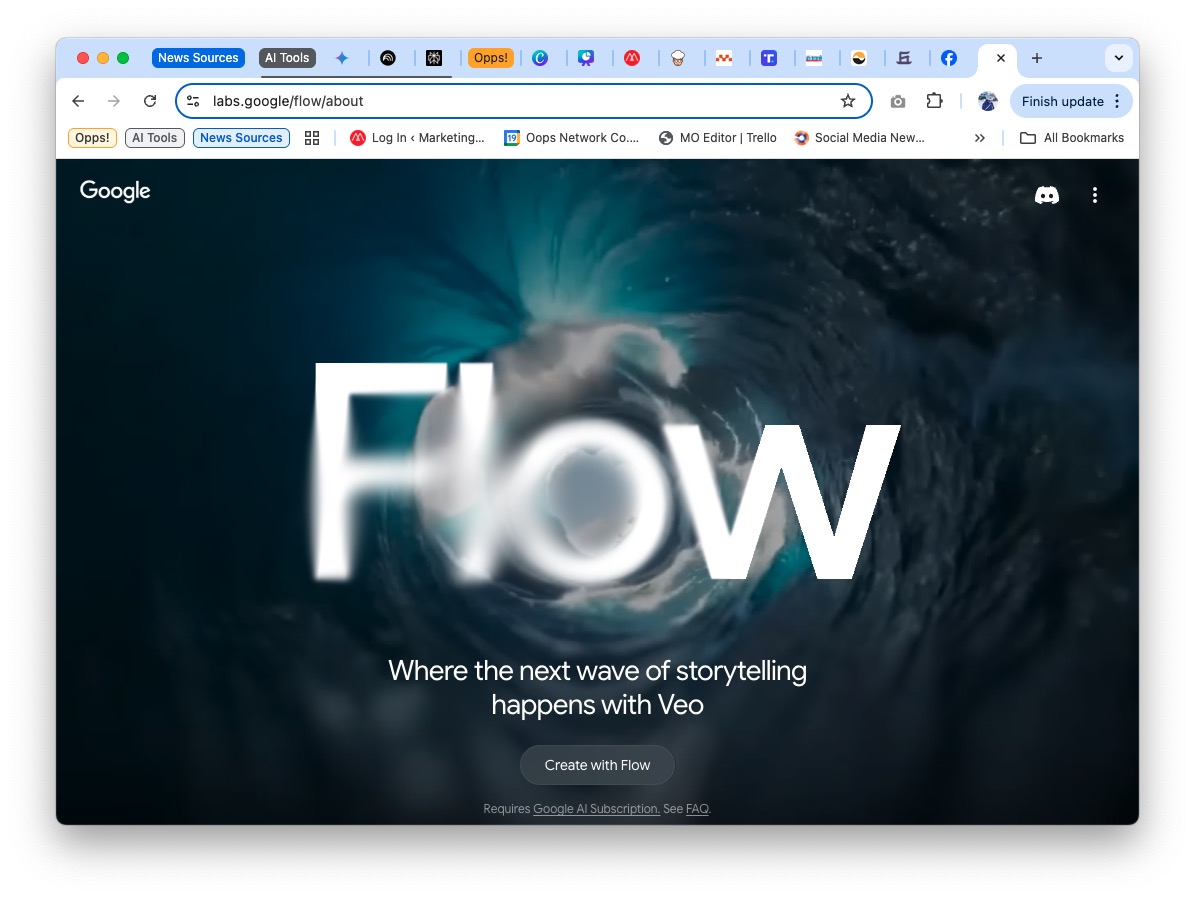The height and width of the screenshot is (899, 1195).
Task: Go back to the previous page
Action: 78,101
